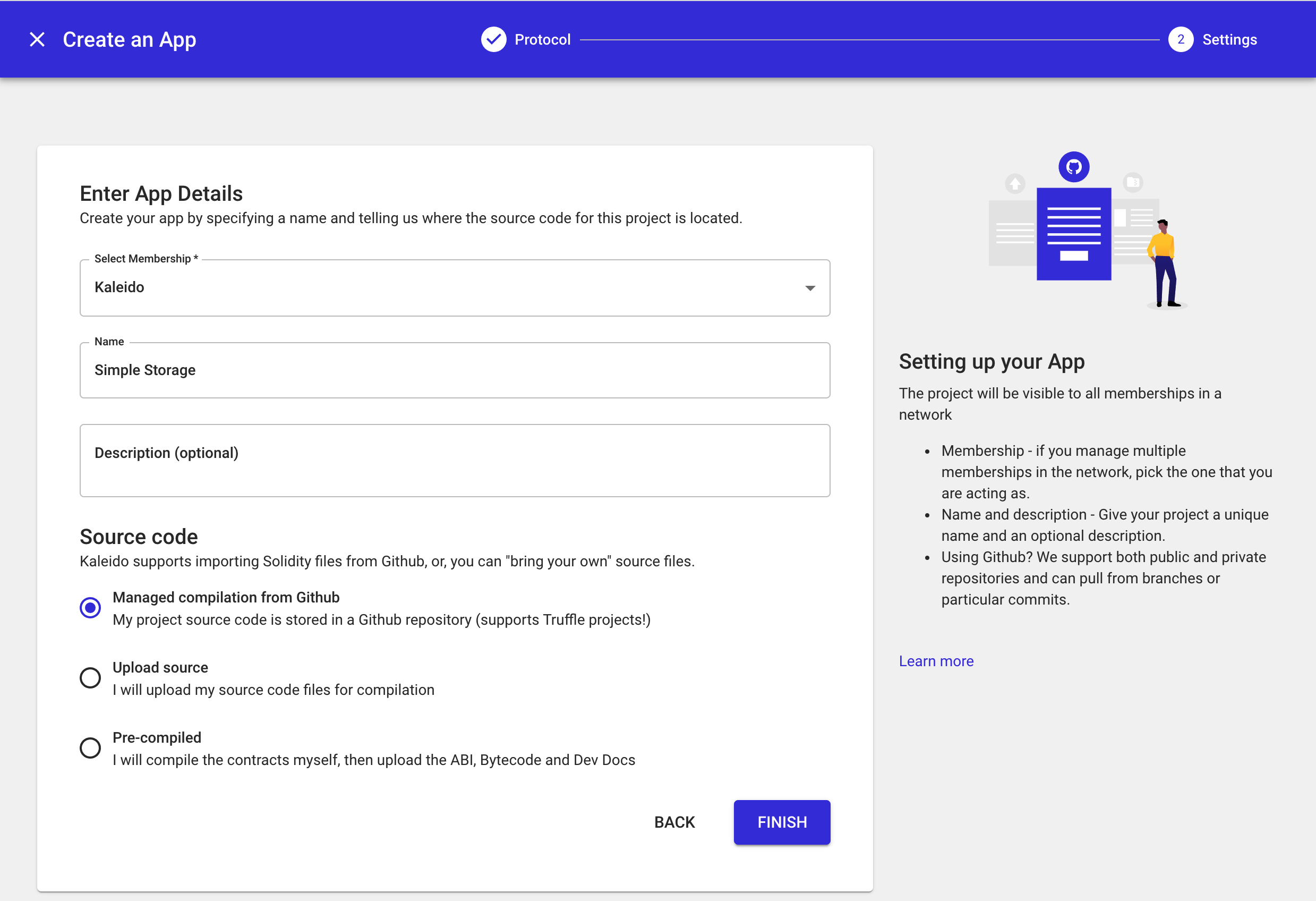
Task: Click the Managed compilation from Github label
Action: pyautogui.click(x=226, y=598)
